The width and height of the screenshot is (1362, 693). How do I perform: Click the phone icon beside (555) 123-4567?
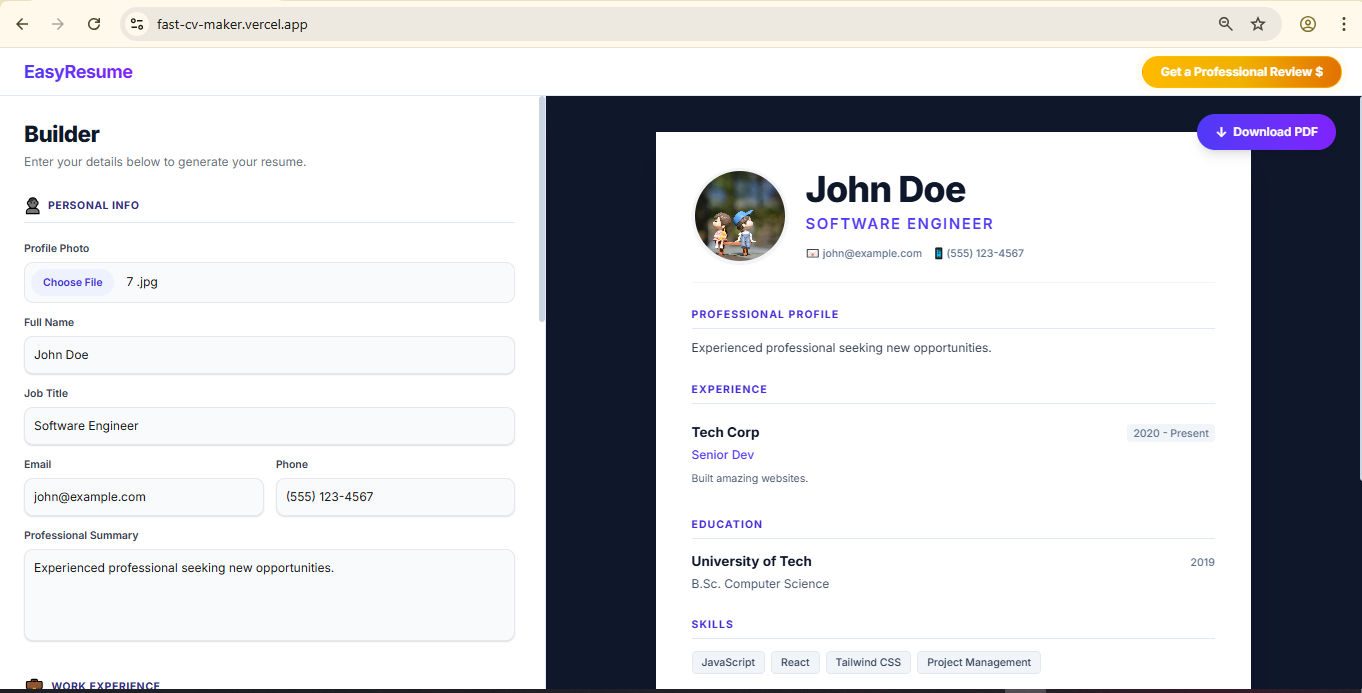[937, 253]
